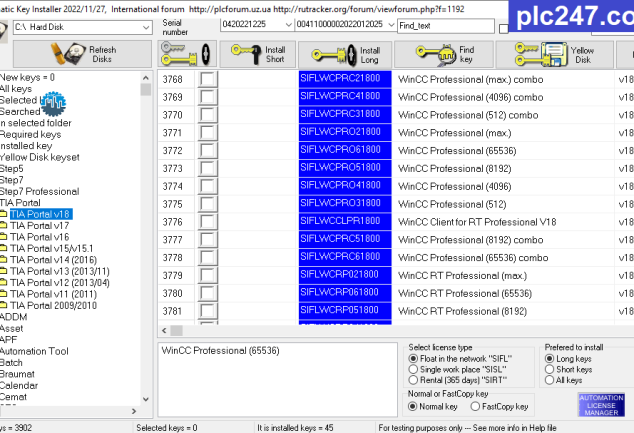Select Step7 Professional in the tree
Screen dimensions: 634x433
click(39, 191)
